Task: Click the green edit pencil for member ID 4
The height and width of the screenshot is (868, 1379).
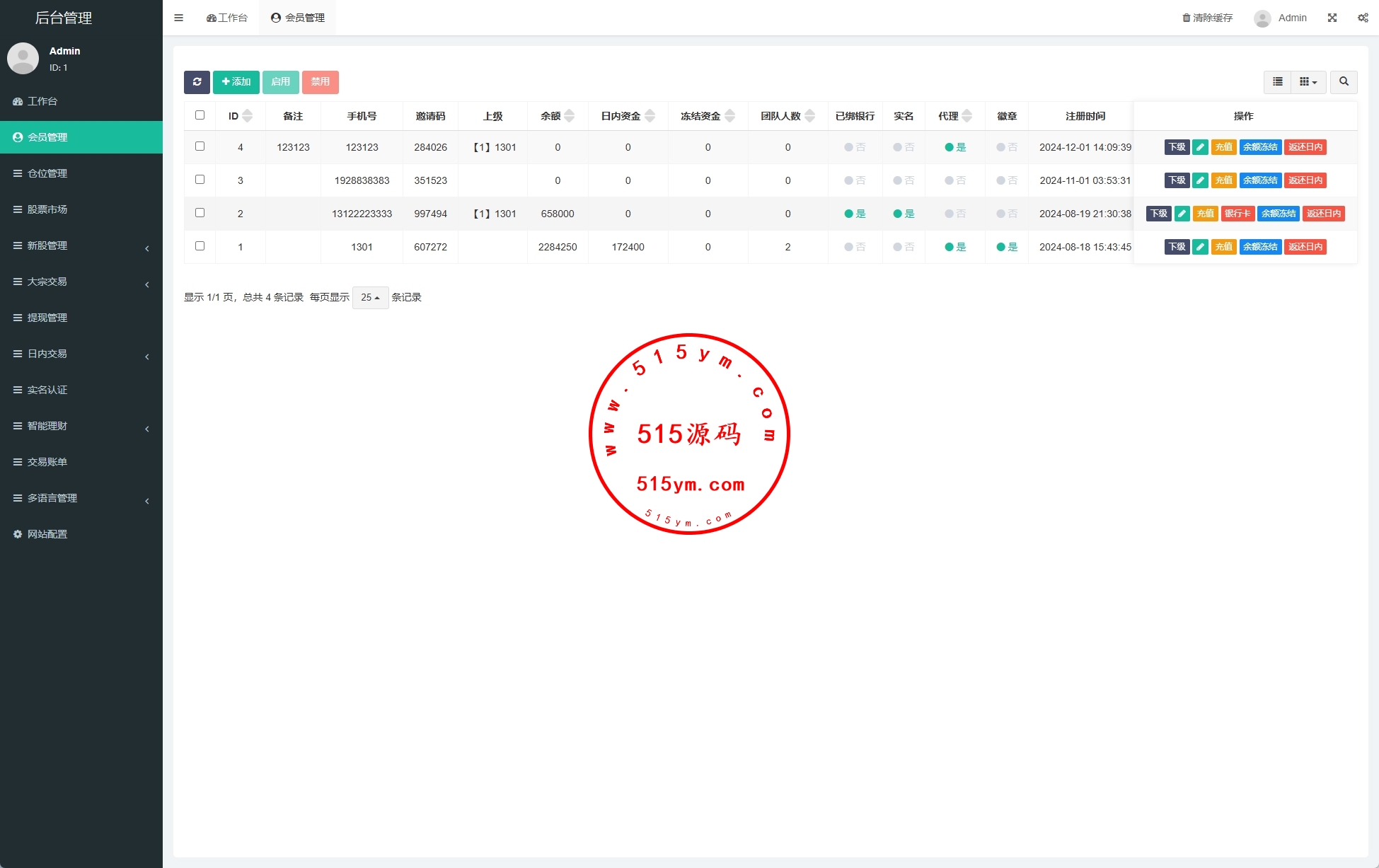Action: (x=1200, y=147)
